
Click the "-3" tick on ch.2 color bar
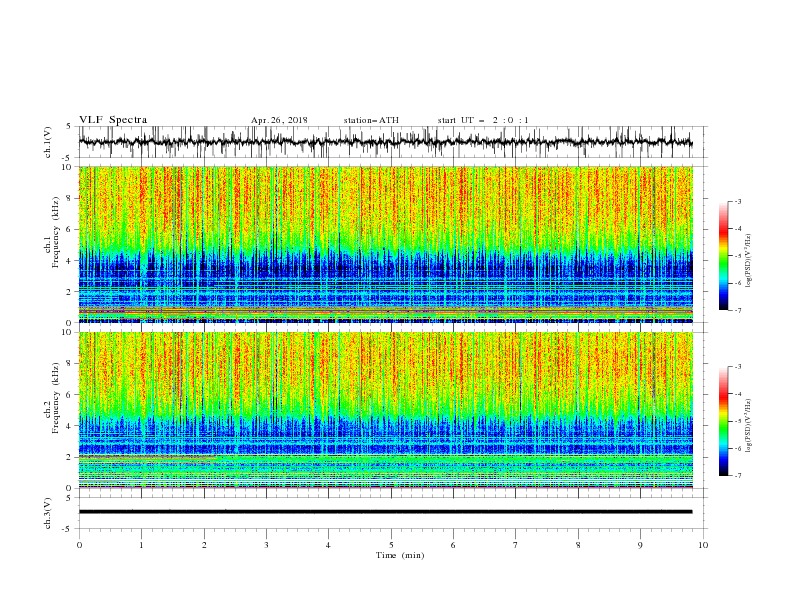coord(737,367)
